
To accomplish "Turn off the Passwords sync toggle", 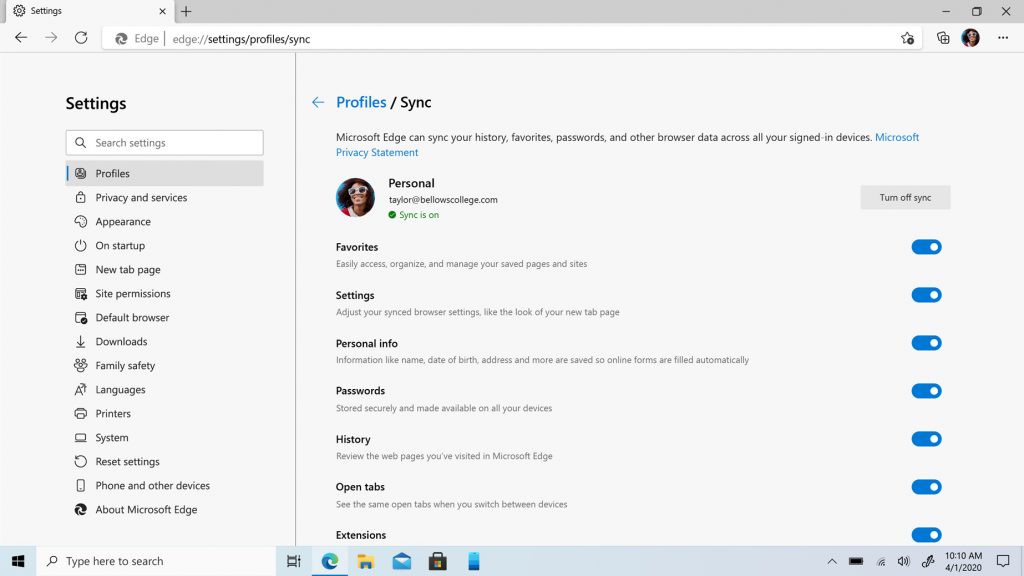I will [926, 391].
